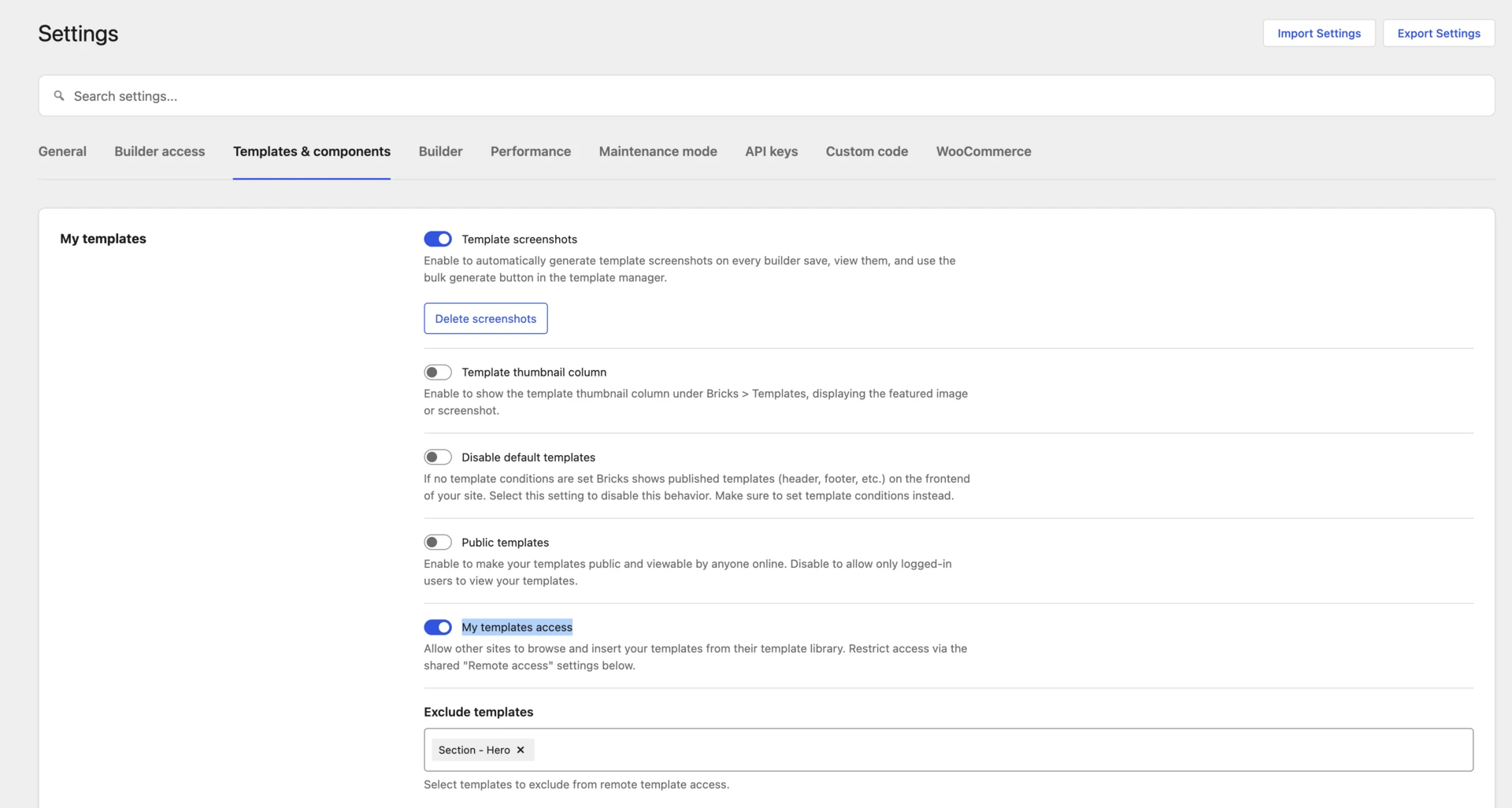
Task: Enable Disable default templates toggle
Action: [x=438, y=457]
